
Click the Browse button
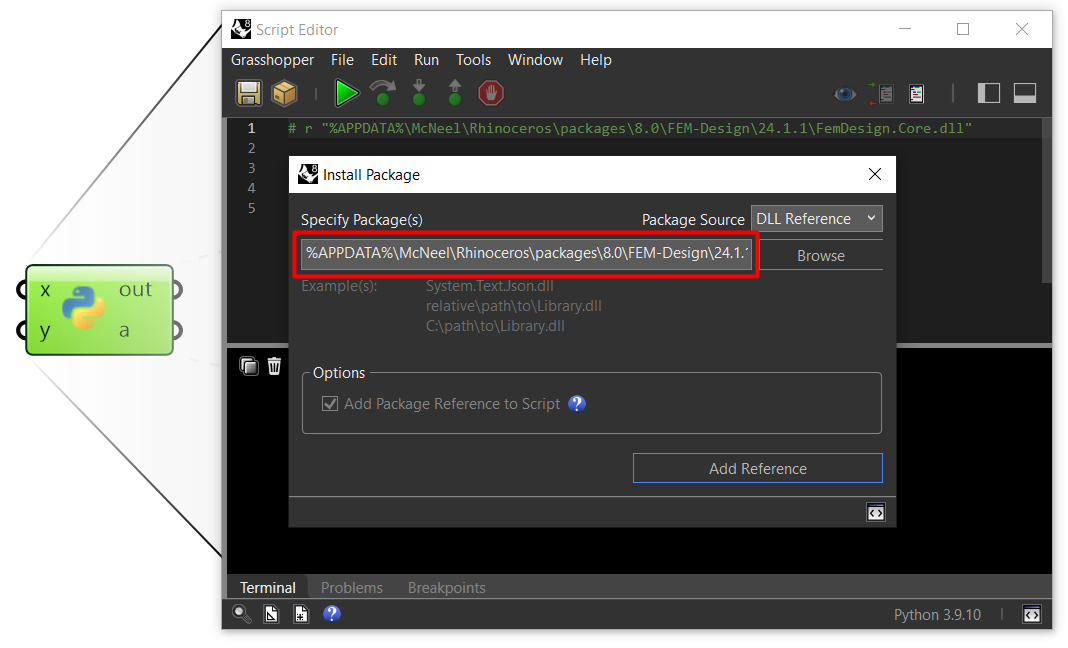[821, 256]
